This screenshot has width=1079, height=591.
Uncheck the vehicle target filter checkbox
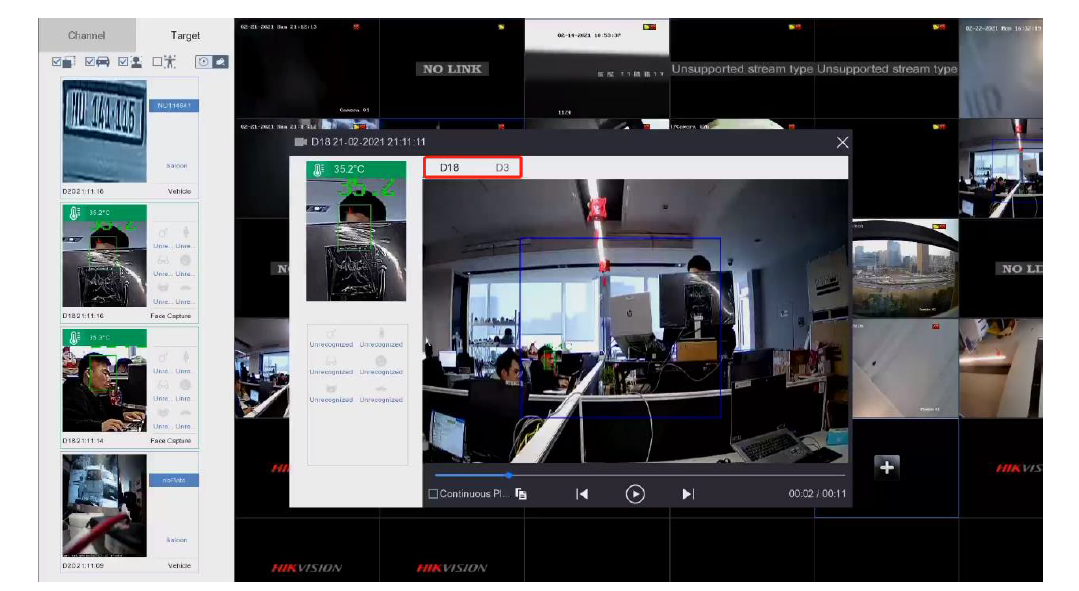click(x=91, y=61)
